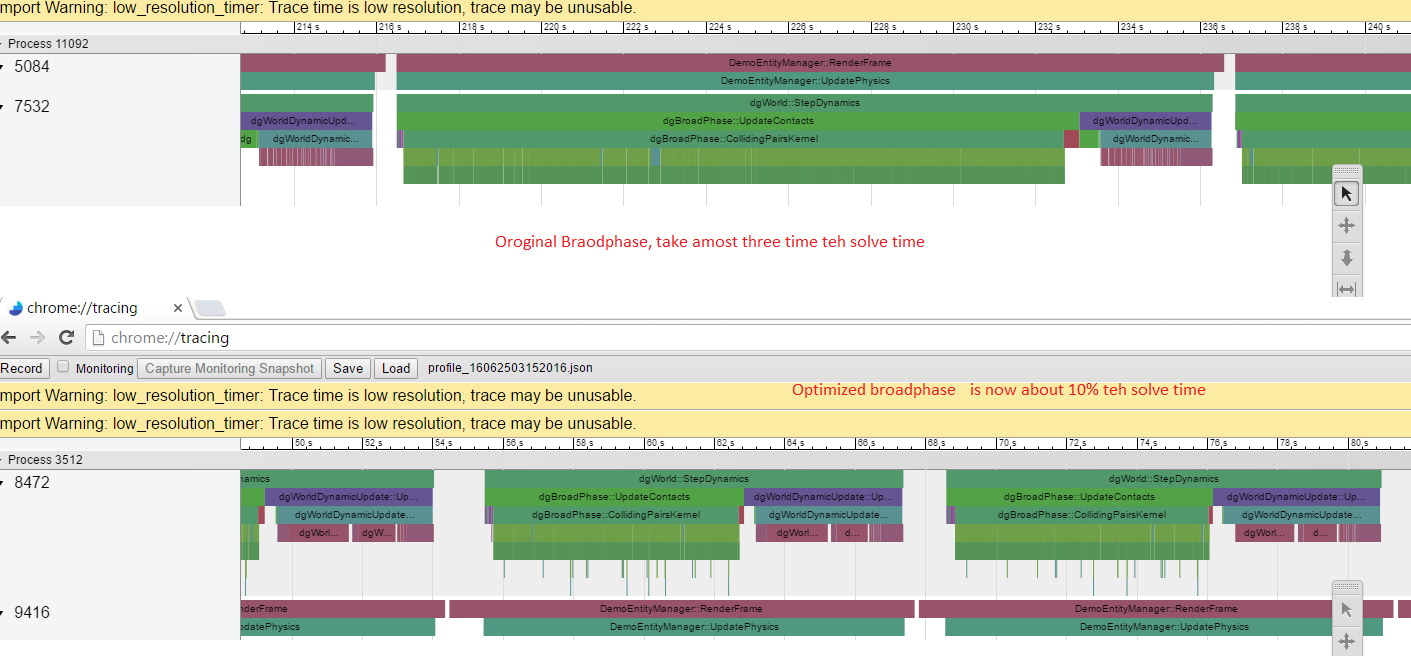The height and width of the screenshot is (656, 1411).
Task: Click the Save button
Action: coord(348,368)
